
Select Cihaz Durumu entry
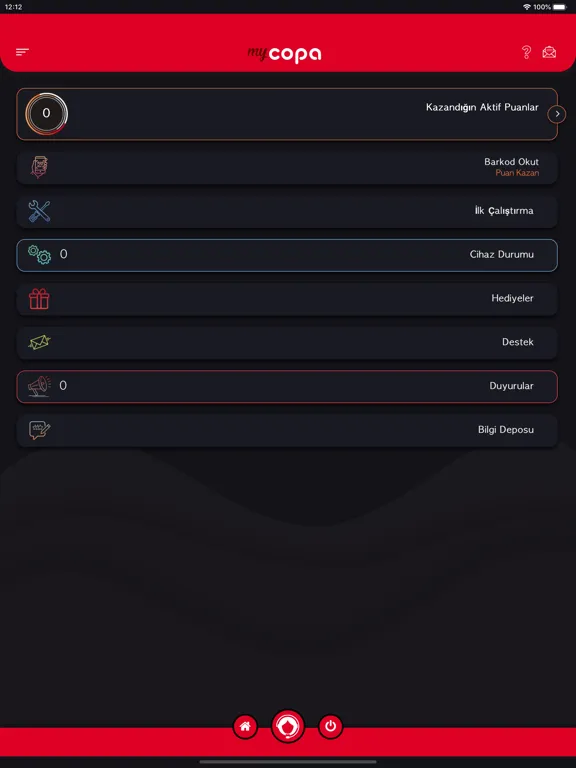[x=287, y=255]
